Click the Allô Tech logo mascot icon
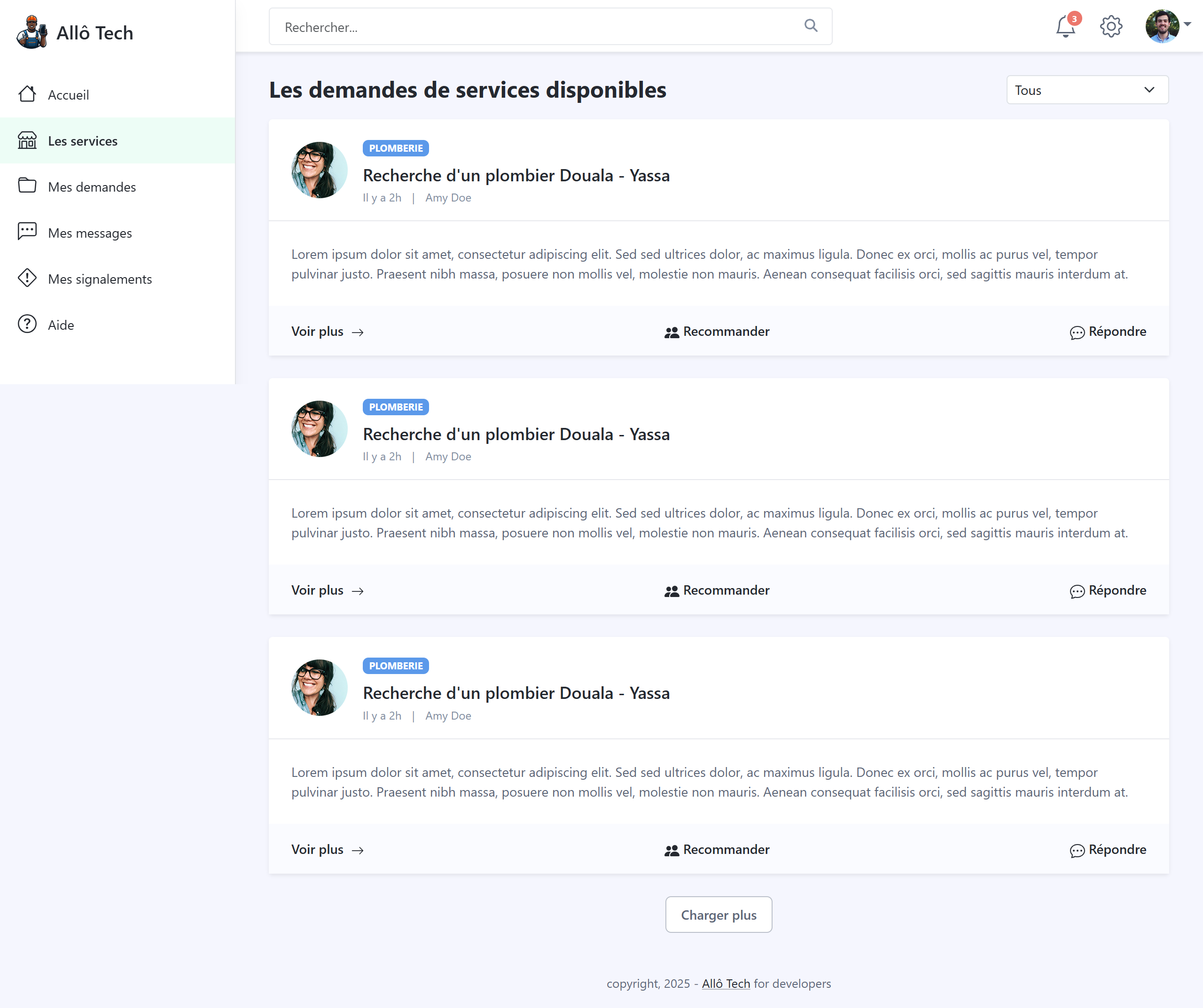This screenshot has height=1008, width=1203. tap(32, 33)
